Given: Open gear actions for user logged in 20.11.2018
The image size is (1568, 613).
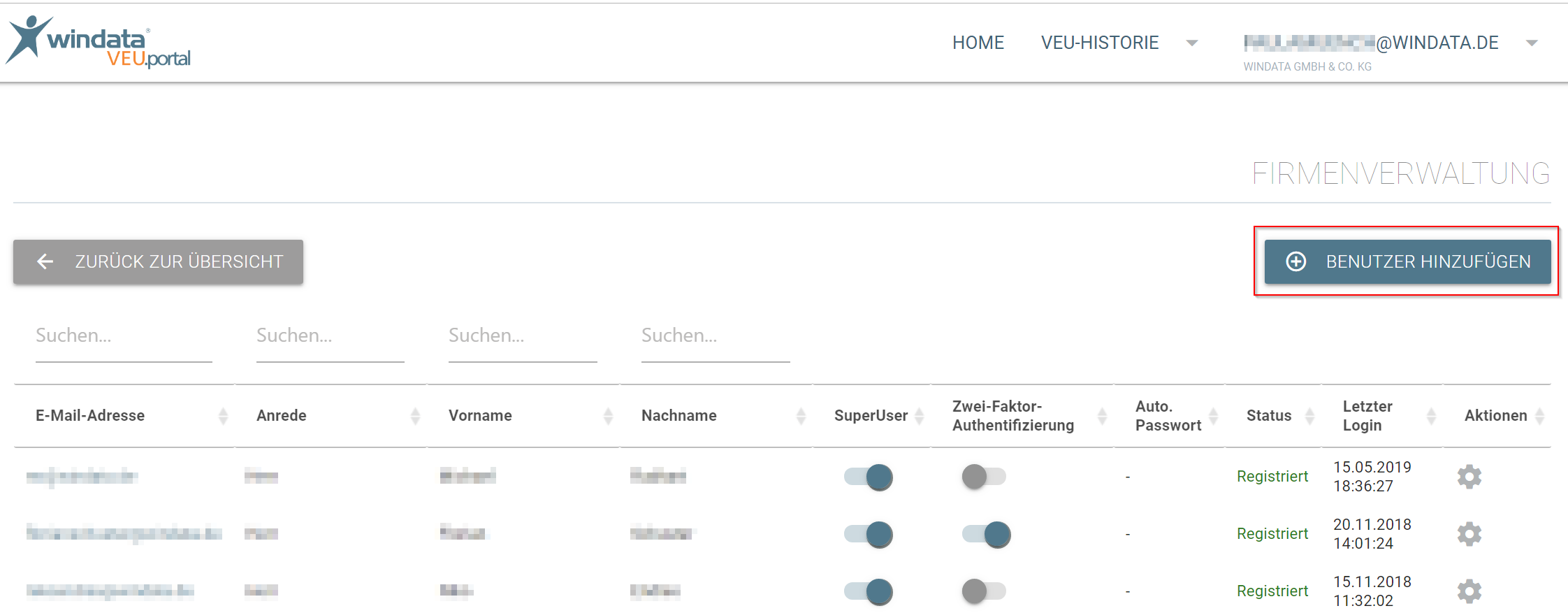Looking at the screenshot, I should [1469, 534].
